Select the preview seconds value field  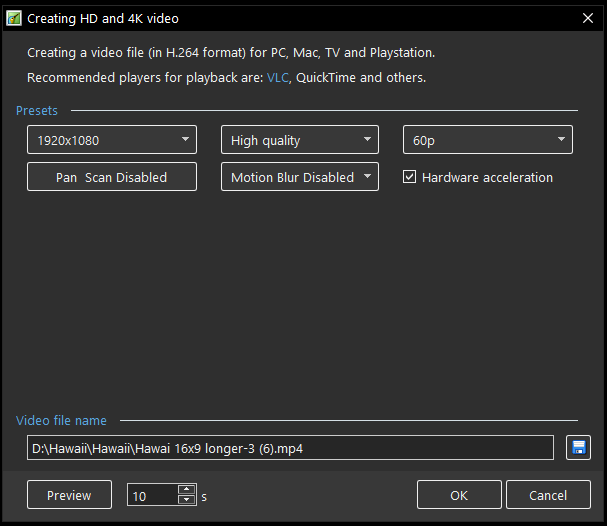click(x=153, y=495)
